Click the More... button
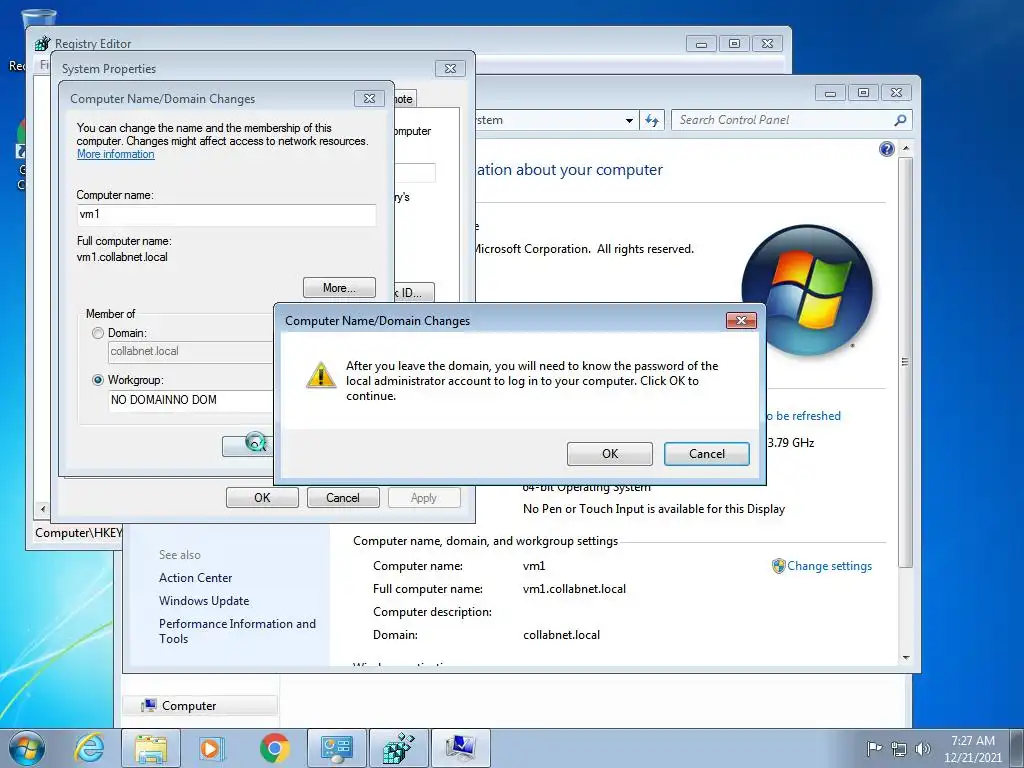1024x768 pixels. click(339, 287)
